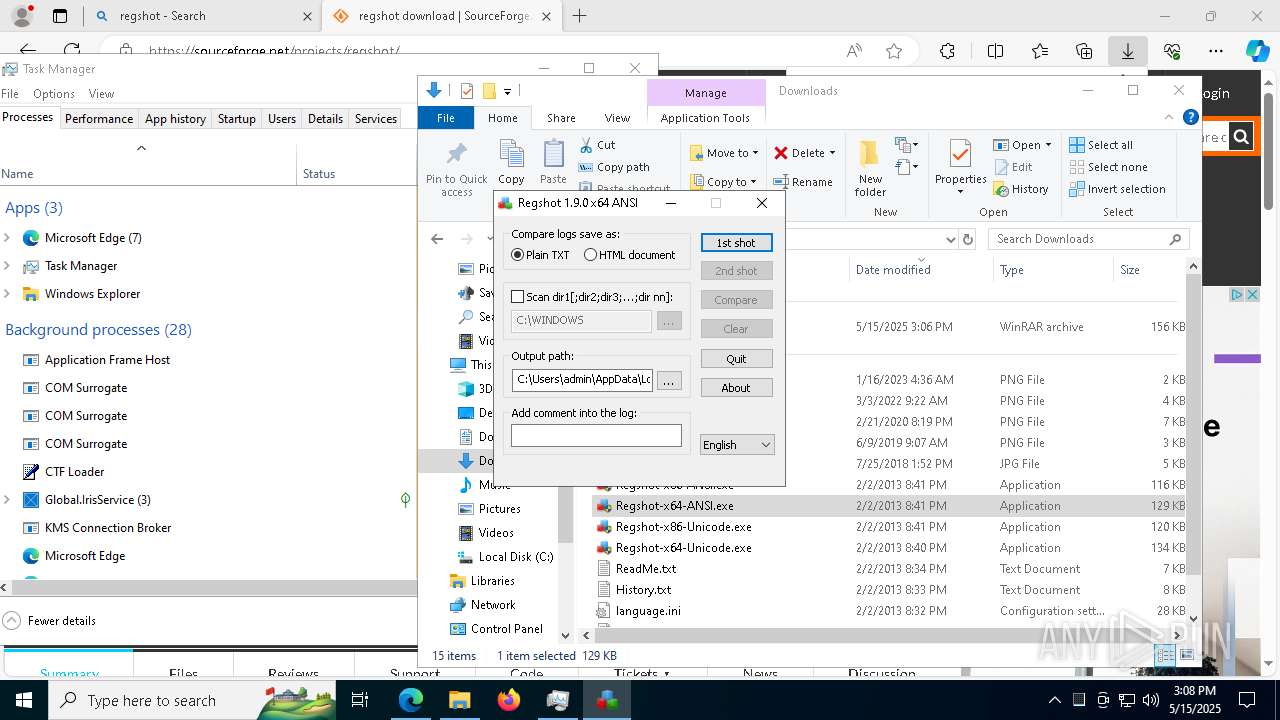Expand the Open dropdown arrow in ribbon
Screen dimensions: 1280x720
[x=1048, y=145]
